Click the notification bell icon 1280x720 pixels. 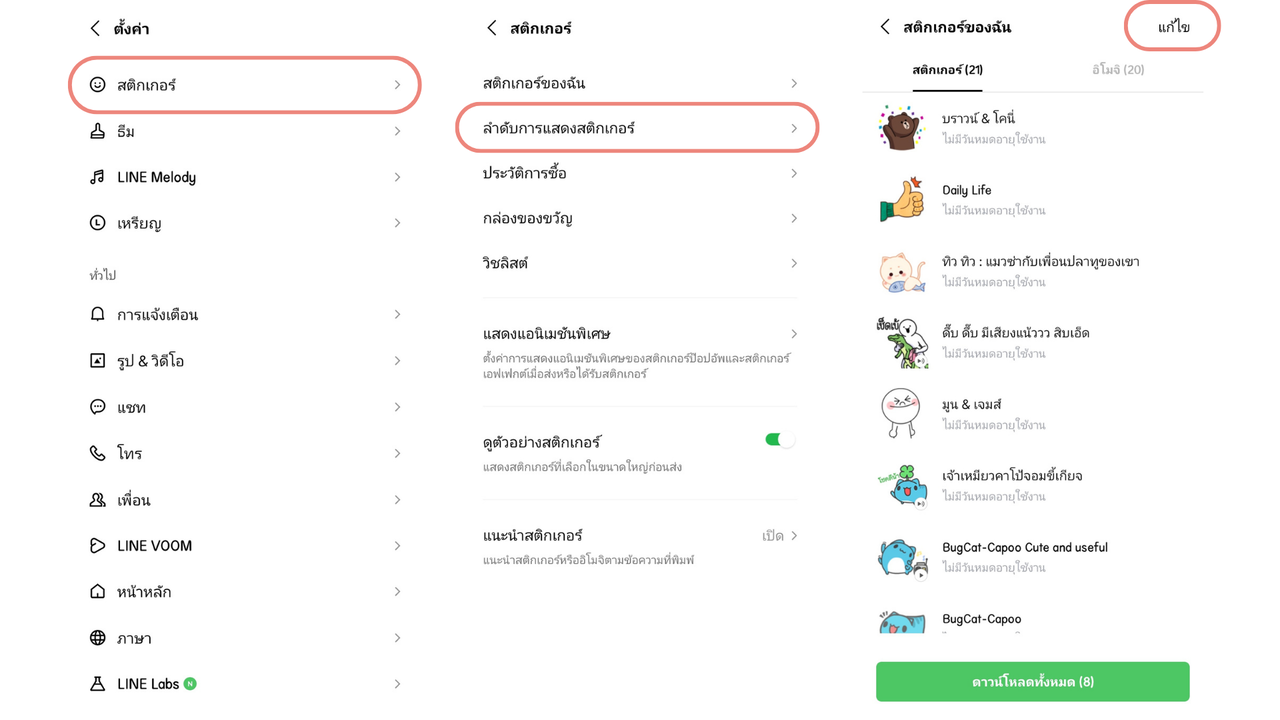pyautogui.click(x=97, y=314)
